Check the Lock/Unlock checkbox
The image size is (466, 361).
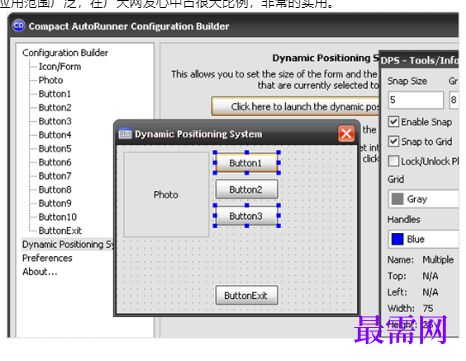point(393,161)
